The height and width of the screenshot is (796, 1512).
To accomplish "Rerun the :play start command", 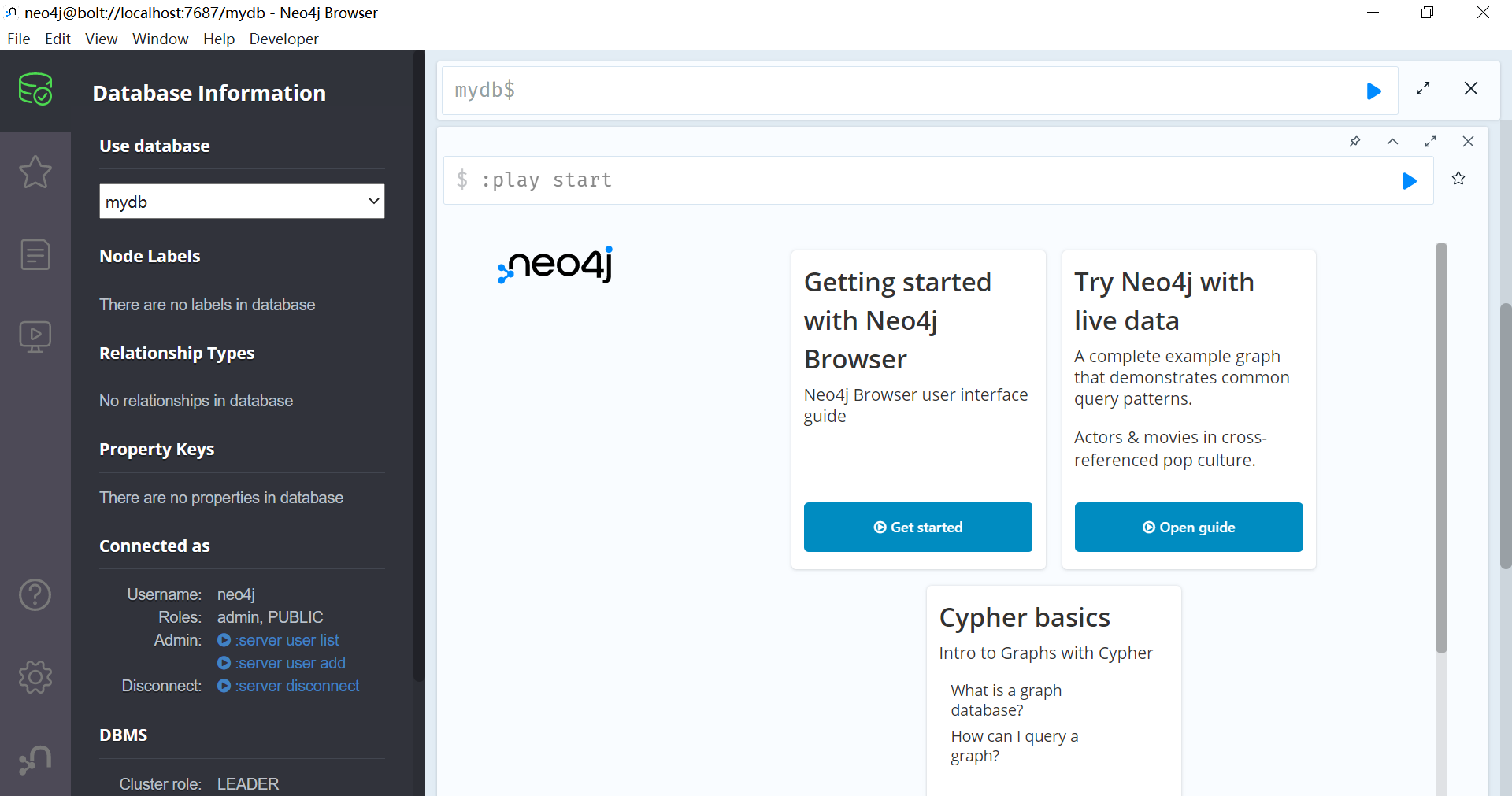I will [x=1410, y=181].
